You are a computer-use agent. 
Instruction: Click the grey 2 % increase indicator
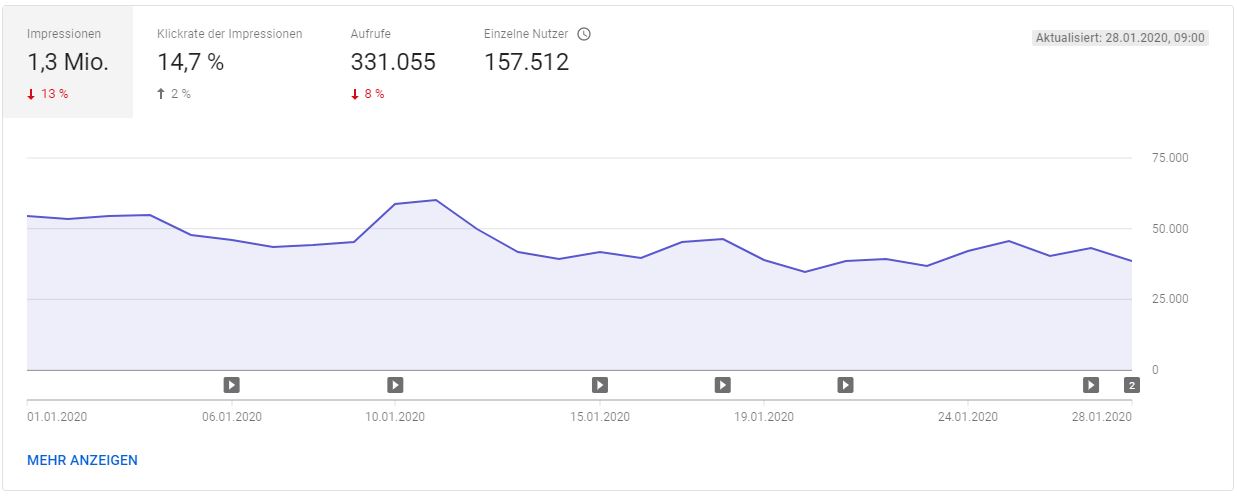(x=174, y=94)
